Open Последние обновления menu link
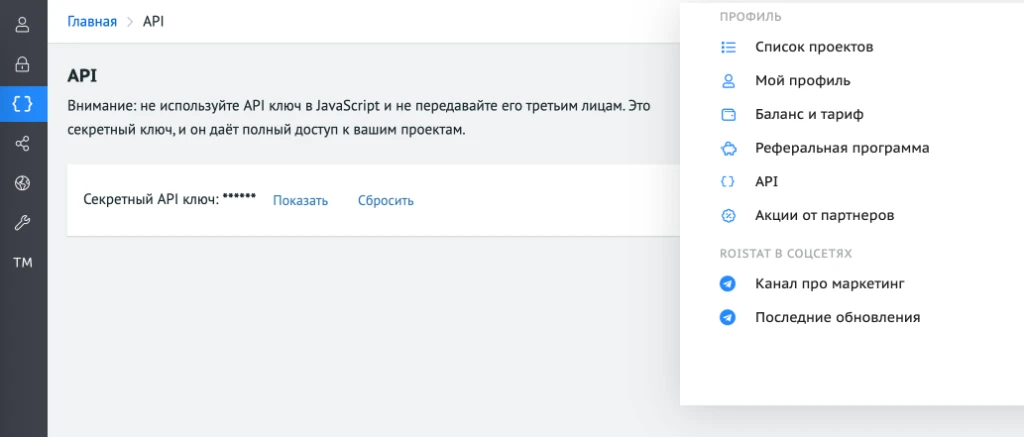The width and height of the screenshot is (1024, 437). [x=837, y=317]
